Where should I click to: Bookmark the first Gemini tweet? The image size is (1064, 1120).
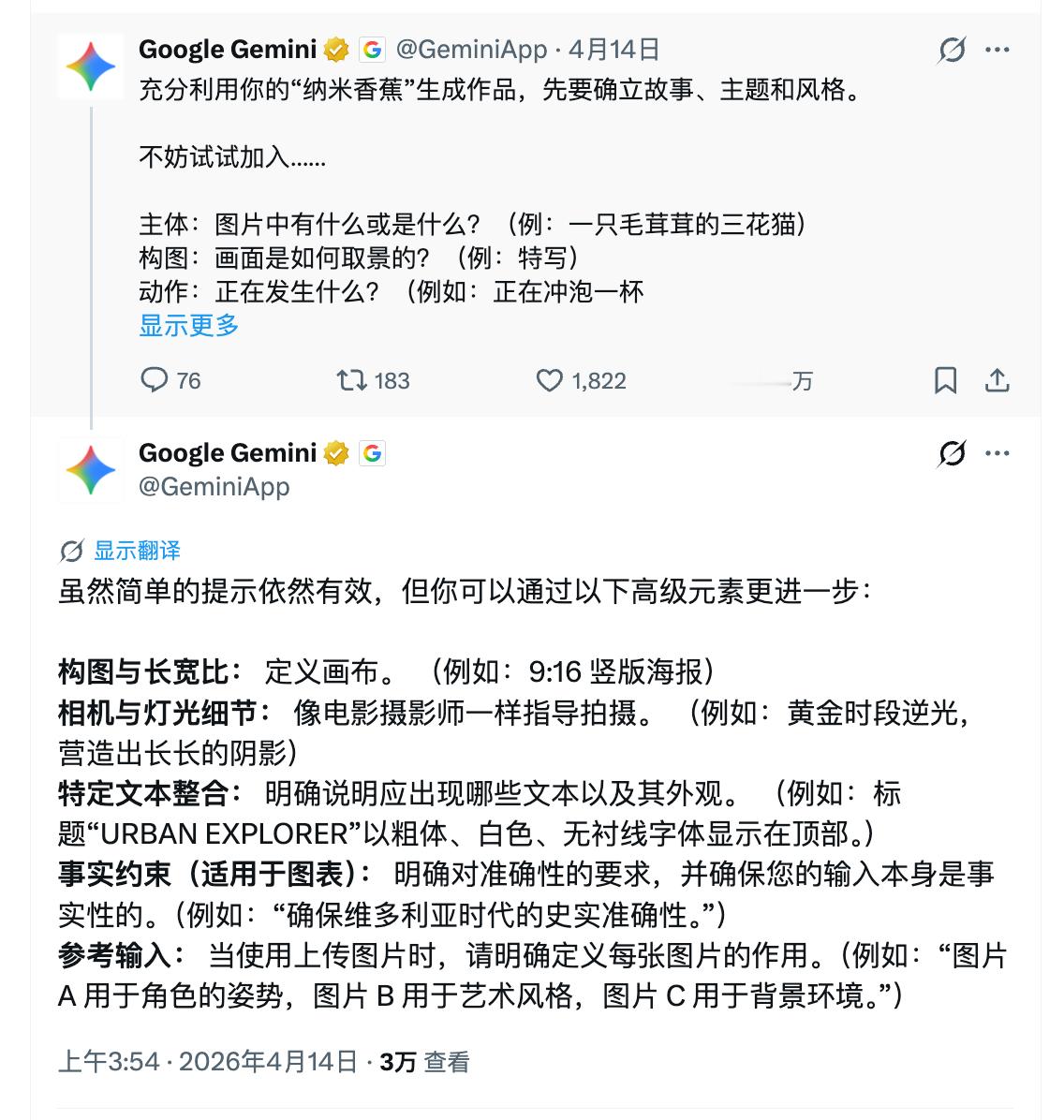[946, 380]
